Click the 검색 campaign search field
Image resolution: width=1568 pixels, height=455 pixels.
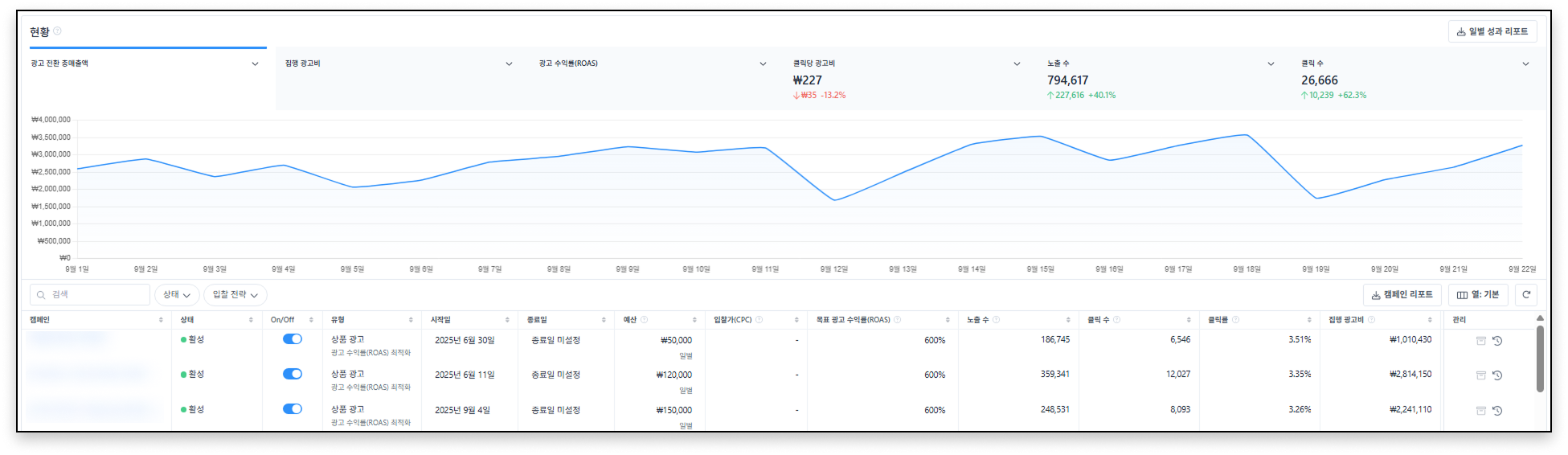point(90,295)
